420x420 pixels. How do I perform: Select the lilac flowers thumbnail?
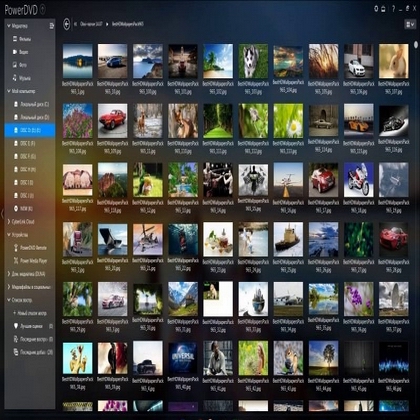pyautogui.click(x=78, y=121)
